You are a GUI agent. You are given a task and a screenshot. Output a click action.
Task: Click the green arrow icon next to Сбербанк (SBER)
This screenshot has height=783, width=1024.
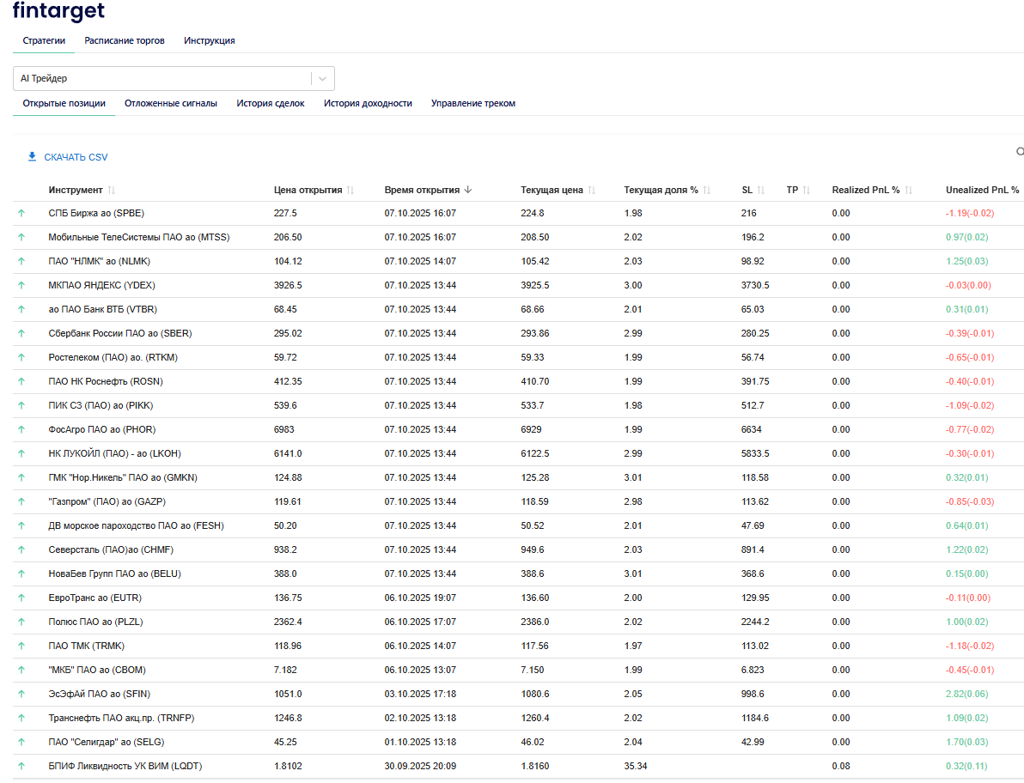point(21,333)
